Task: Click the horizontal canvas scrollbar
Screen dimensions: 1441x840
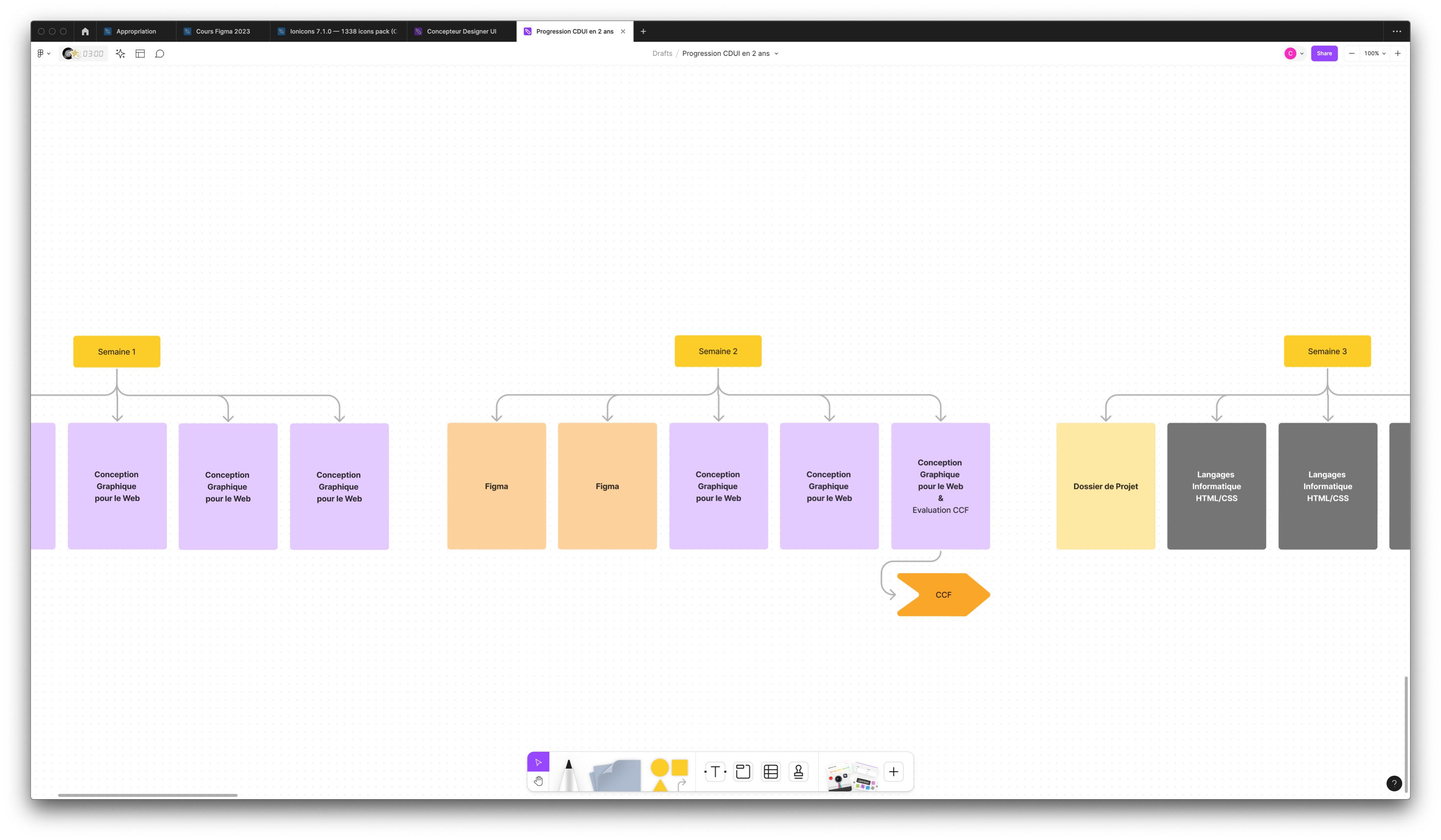Action: click(147, 795)
